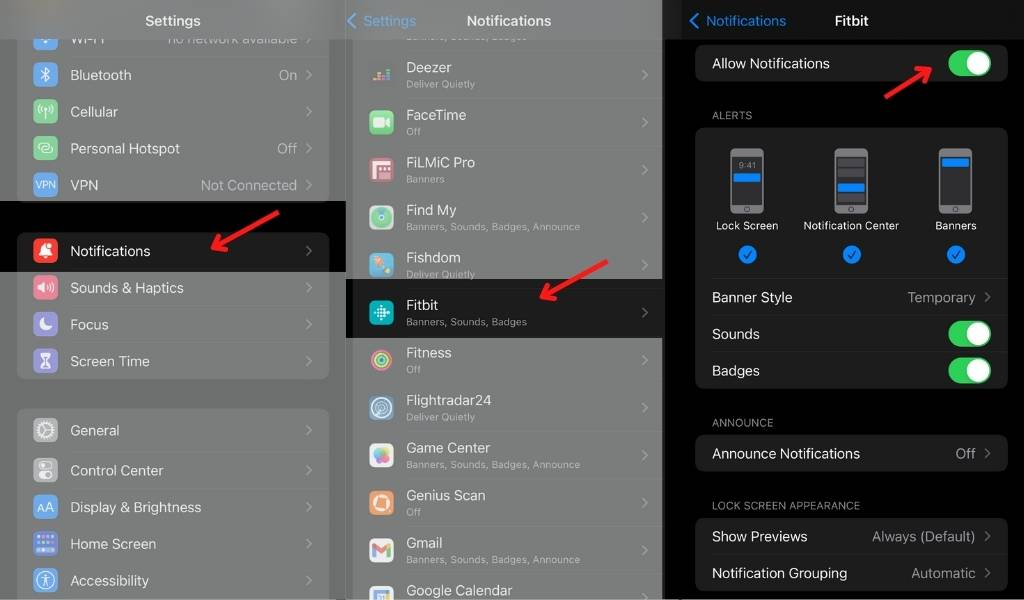Image resolution: width=1024 pixels, height=600 pixels.
Task: Select the Notification Center phone preview
Action: point(852,181)
